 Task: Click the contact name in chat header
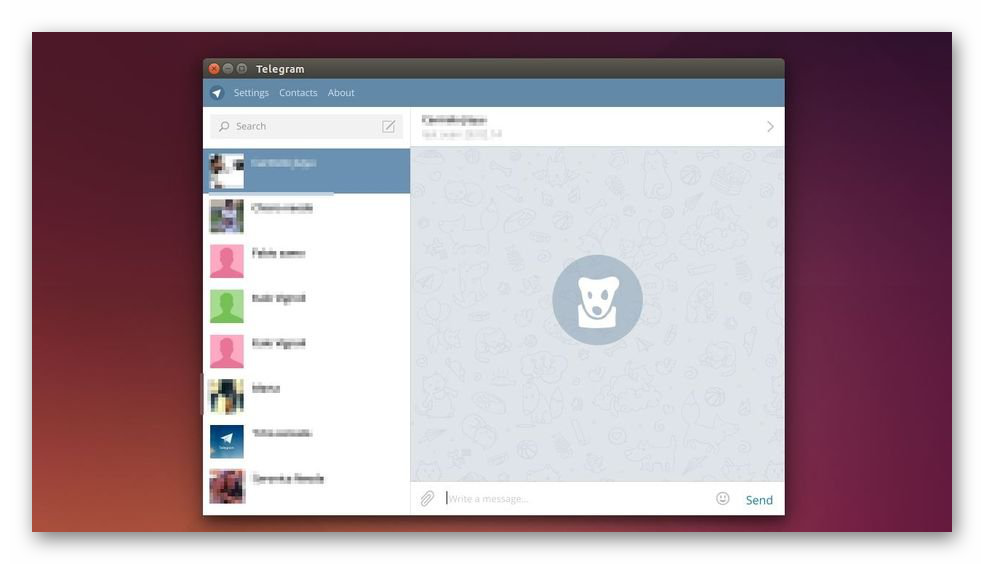[x=454, y=120]
